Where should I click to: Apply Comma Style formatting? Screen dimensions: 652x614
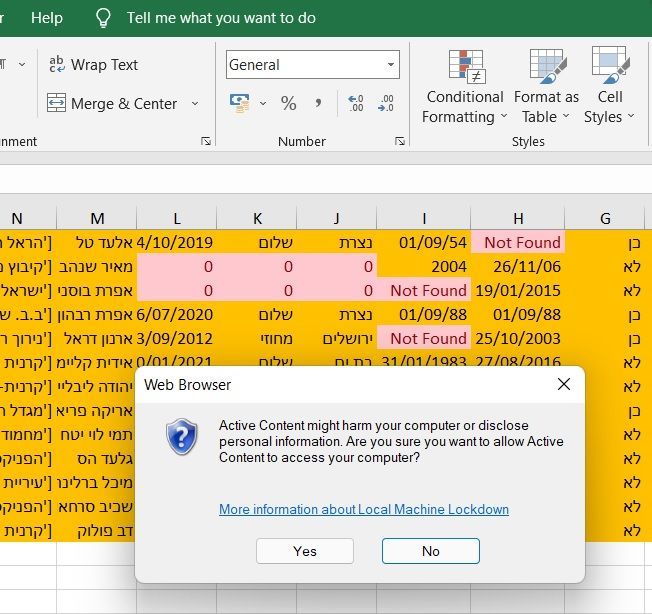tap(318, 103)
